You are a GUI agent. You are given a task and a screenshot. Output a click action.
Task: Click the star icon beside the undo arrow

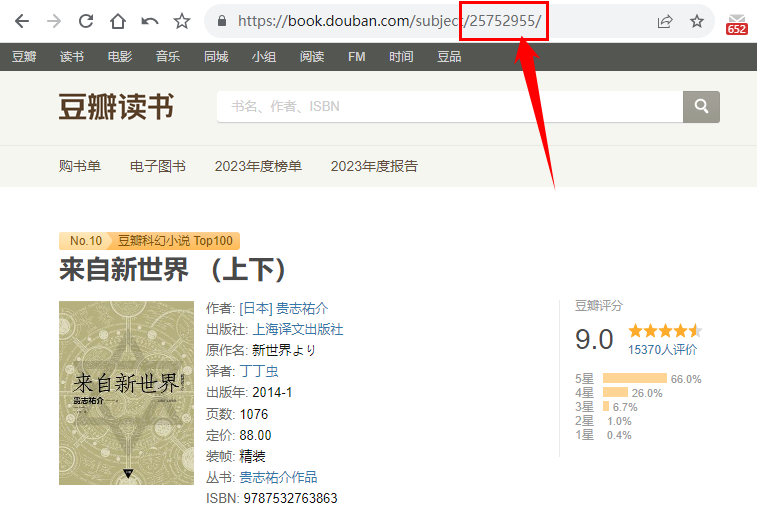click(182, 21)
